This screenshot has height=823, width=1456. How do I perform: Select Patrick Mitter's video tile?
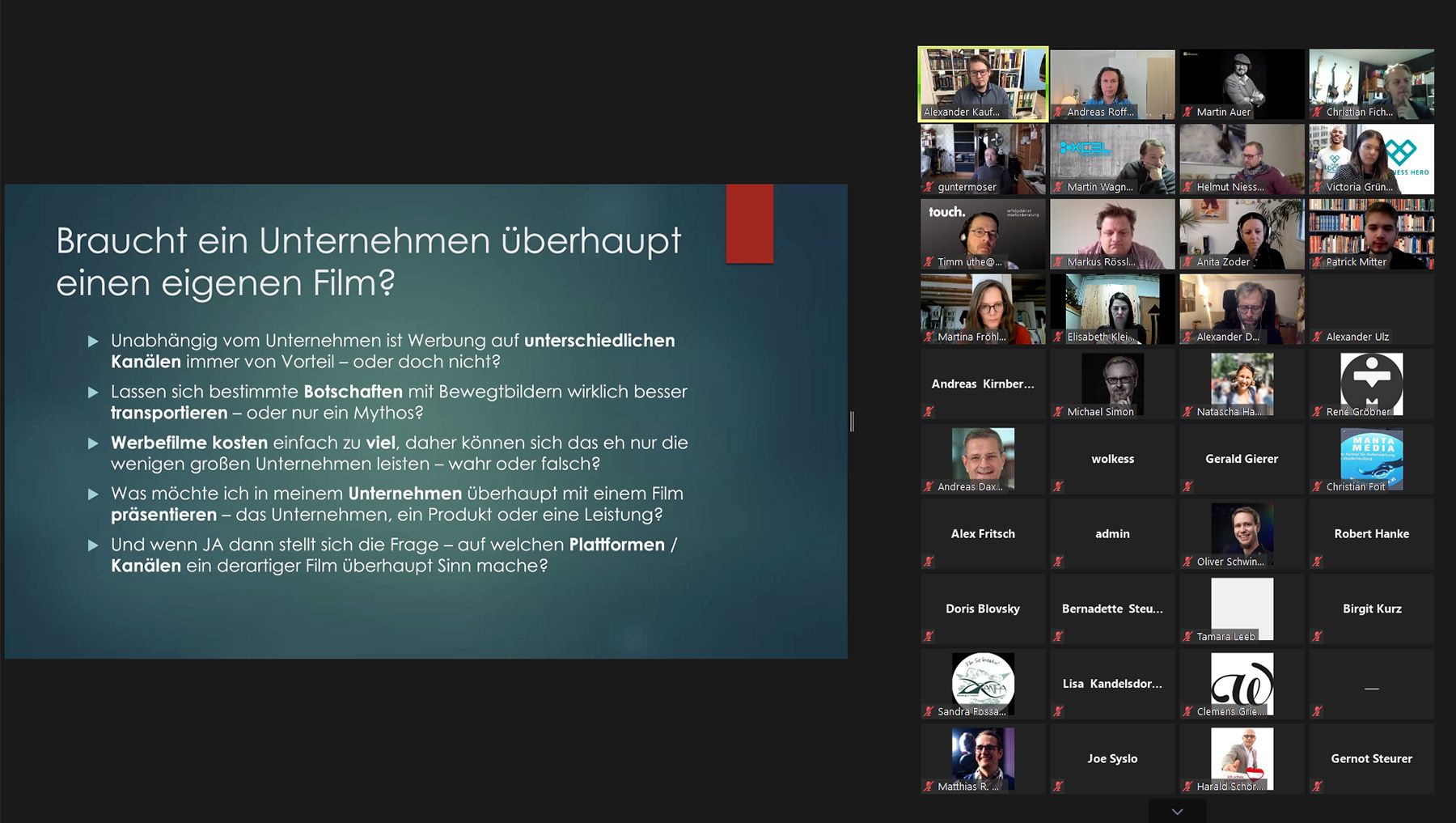(1371, 233)
